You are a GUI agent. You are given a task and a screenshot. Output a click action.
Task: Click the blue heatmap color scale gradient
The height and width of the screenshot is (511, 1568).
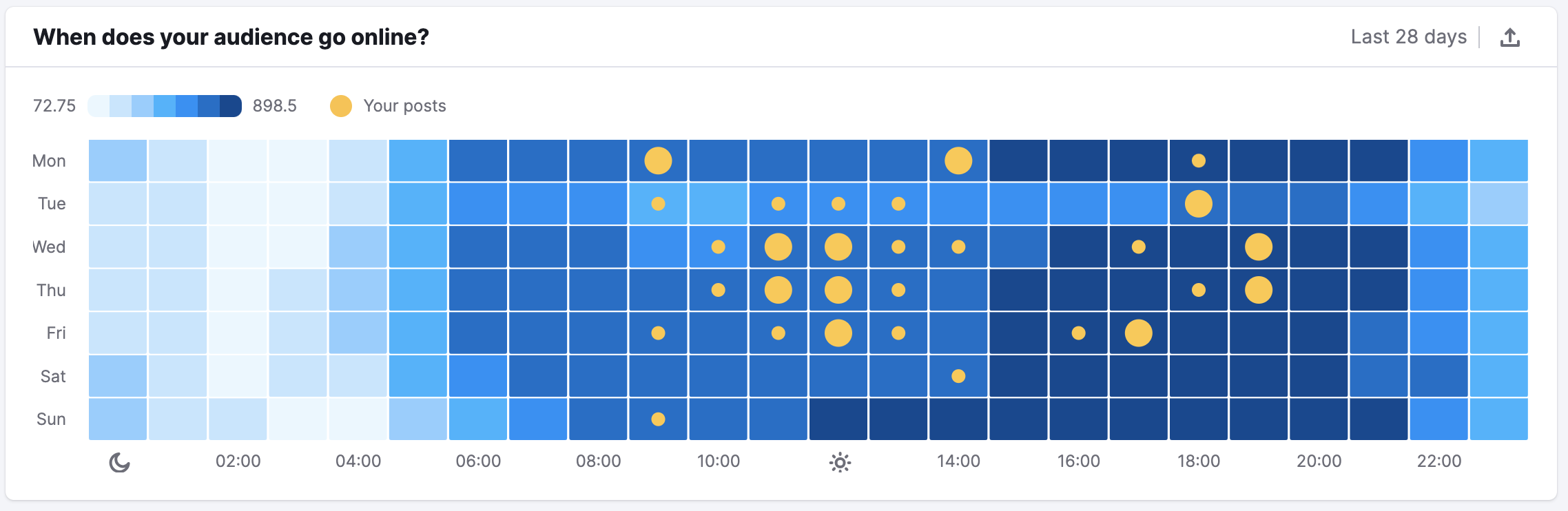pos(165,105)
